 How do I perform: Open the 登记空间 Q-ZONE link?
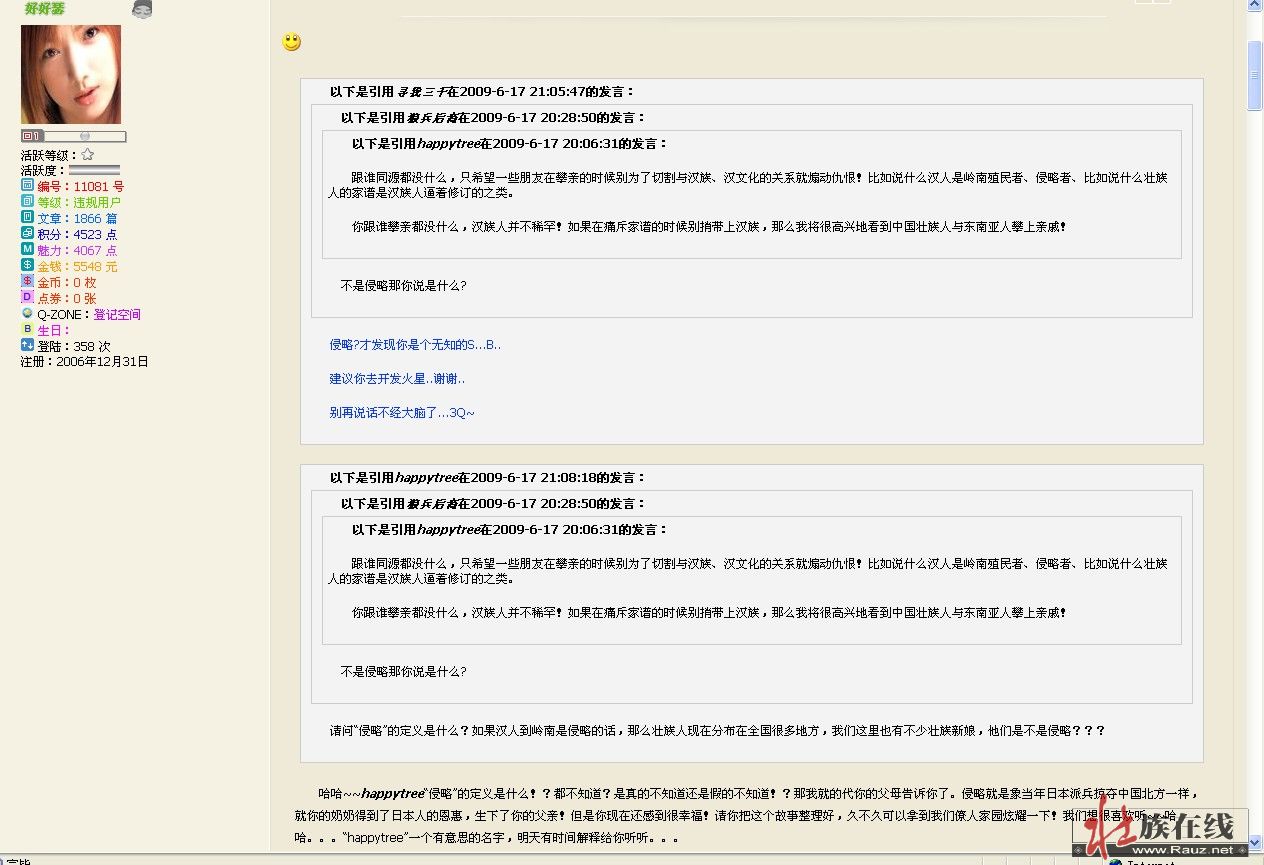tap(117, 314)
